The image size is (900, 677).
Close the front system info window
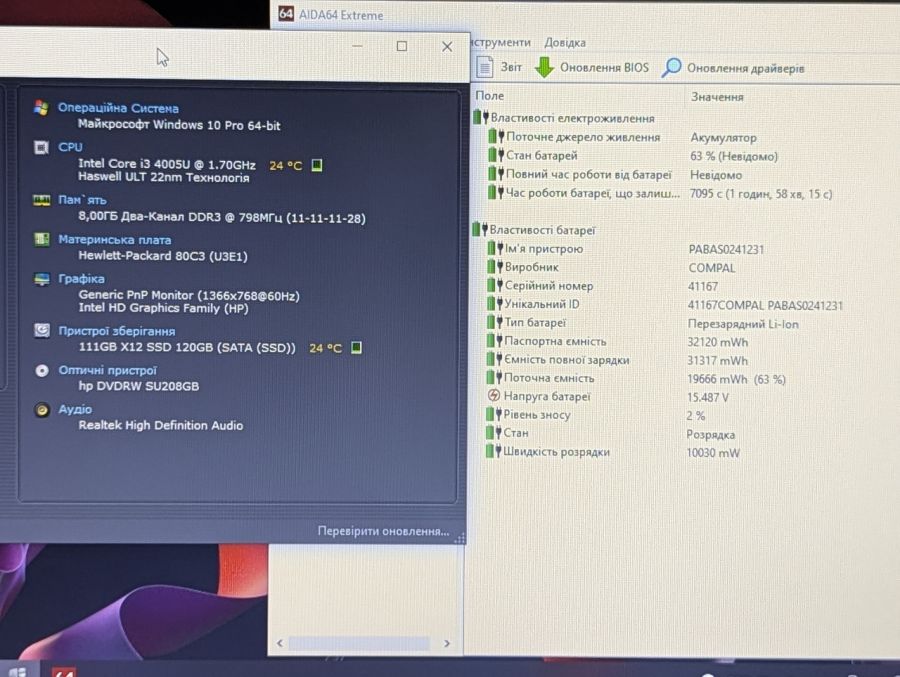click(x=447, y=47)
